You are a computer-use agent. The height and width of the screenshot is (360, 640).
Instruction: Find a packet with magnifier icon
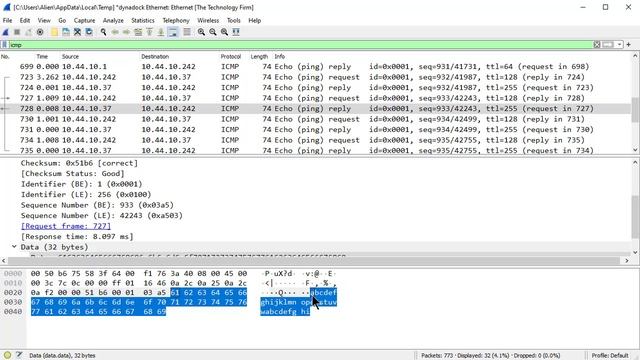click(x=104, y=32)
